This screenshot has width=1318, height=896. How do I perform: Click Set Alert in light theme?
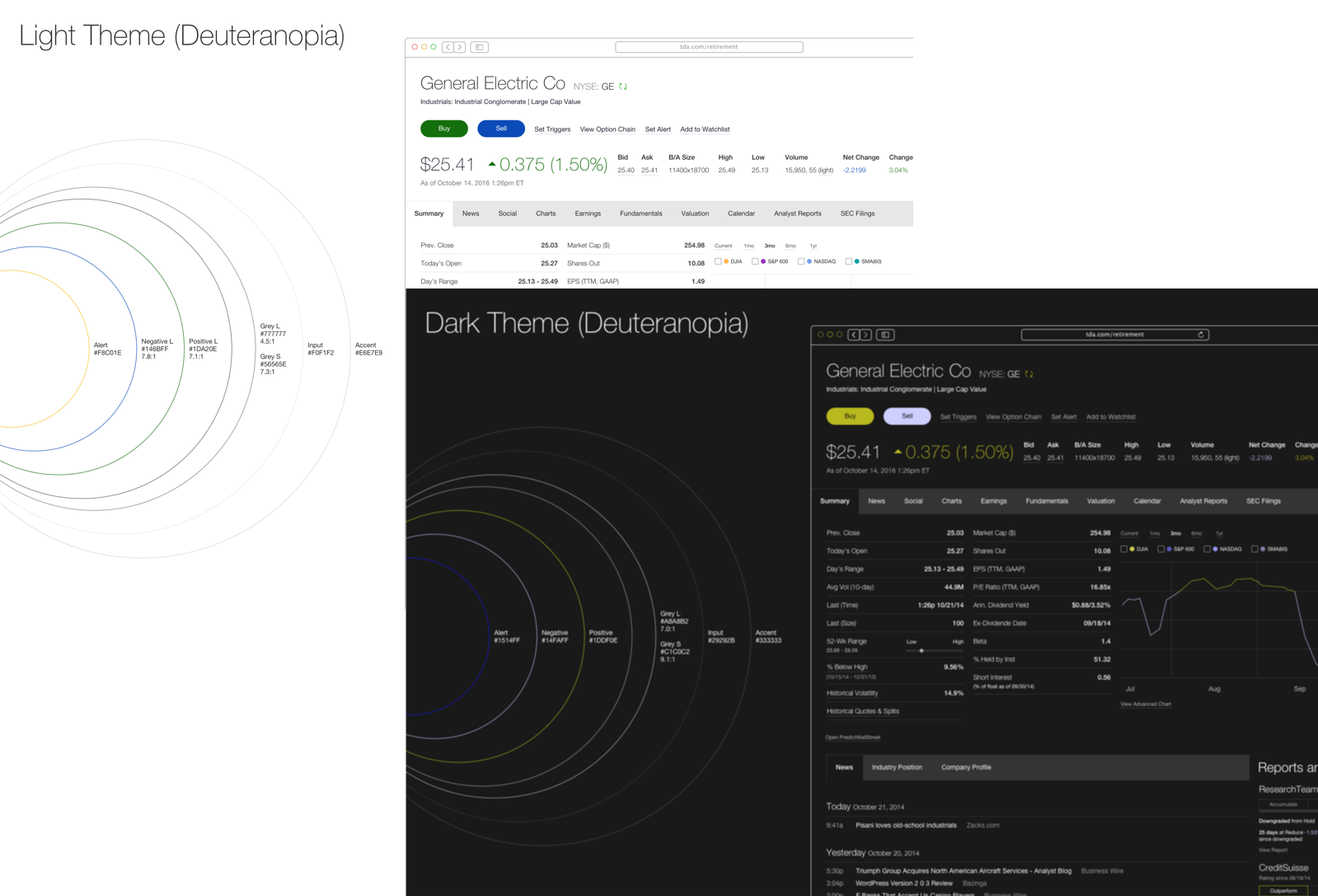658,129
